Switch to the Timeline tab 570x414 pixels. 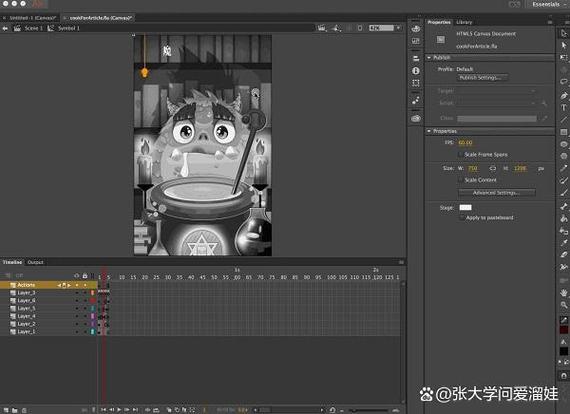tap(12, 262)
